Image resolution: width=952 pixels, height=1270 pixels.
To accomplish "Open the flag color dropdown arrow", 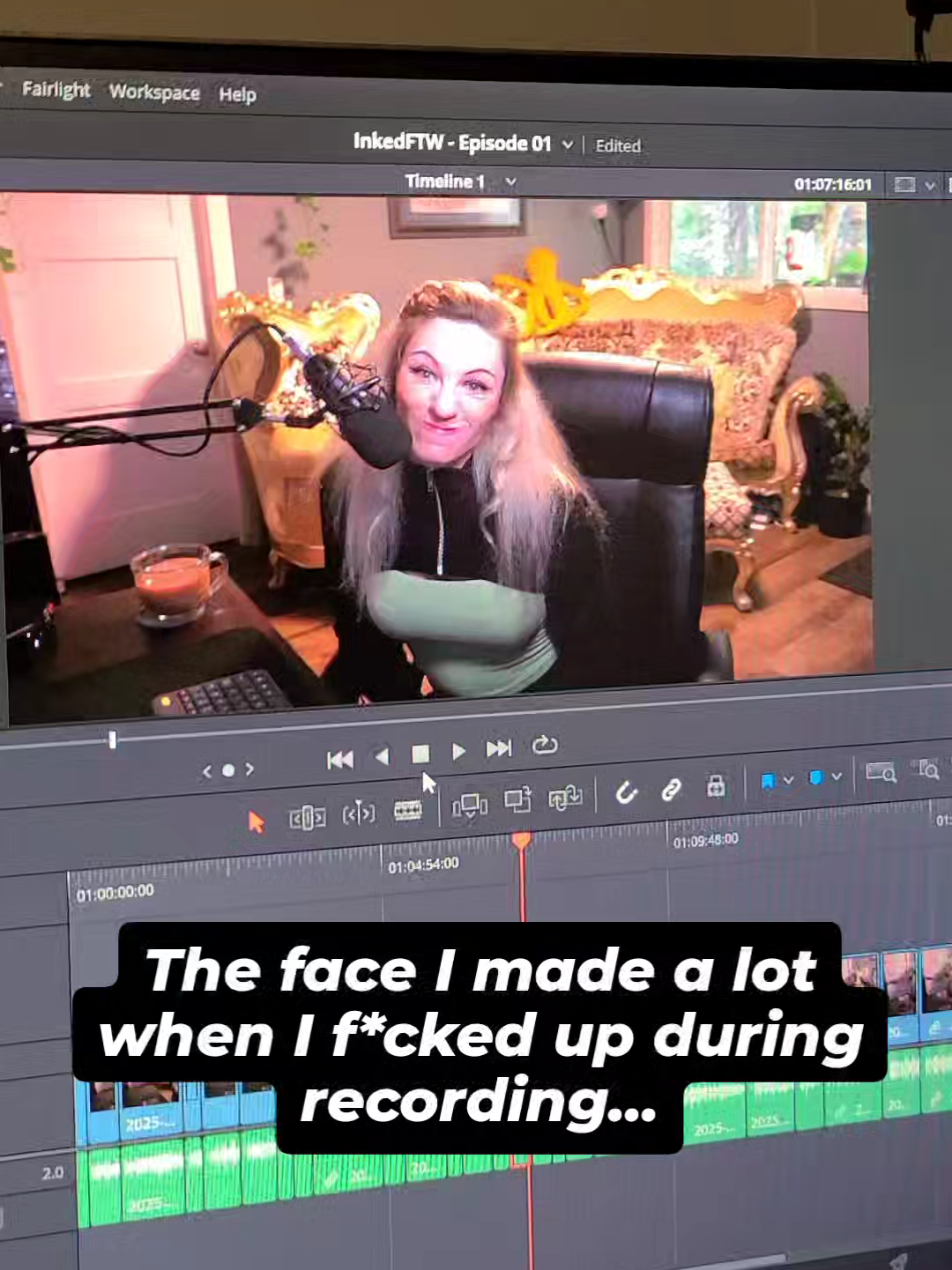I will [x=789, y=780].
